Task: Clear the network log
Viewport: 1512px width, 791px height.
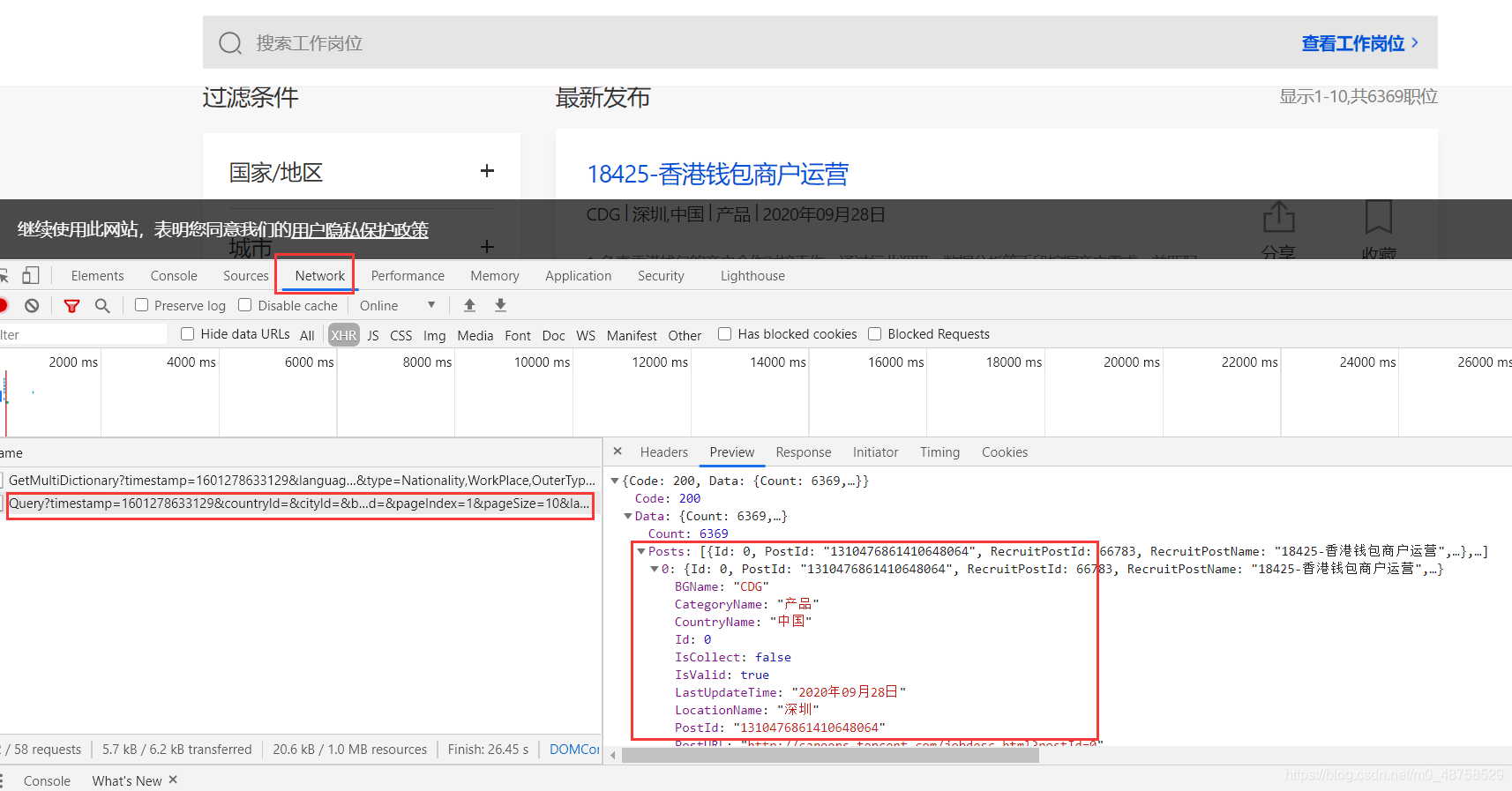Action: 32,305
